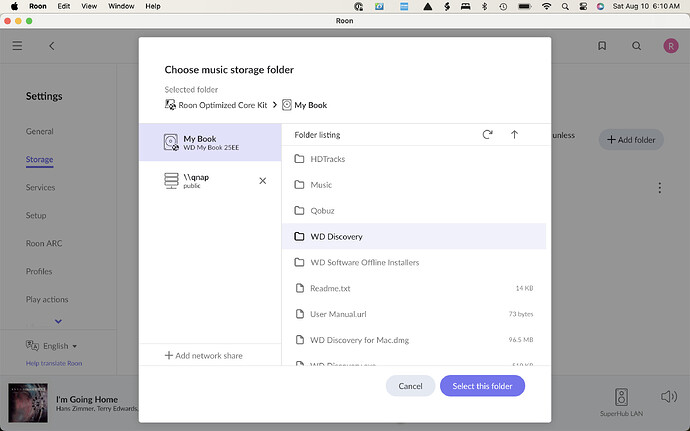The height and width of the screenshot is (431, 690).
Task: Select the My Book drive
Action: coord(210,143)
